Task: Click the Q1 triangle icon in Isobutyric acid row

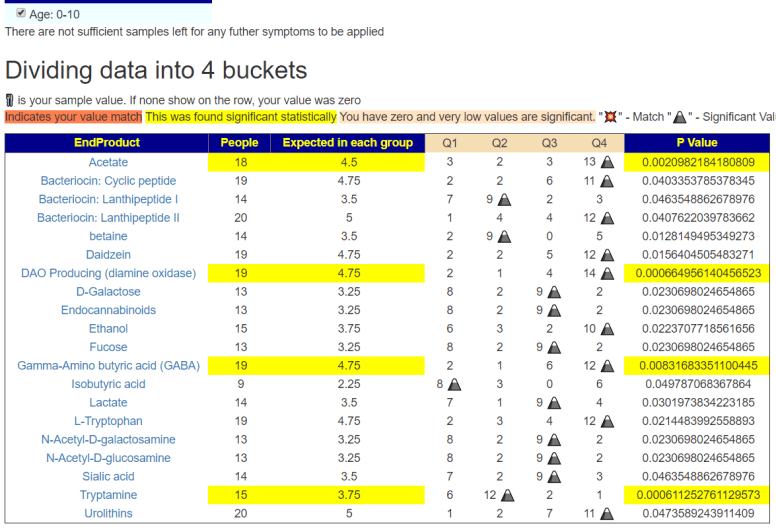Action: point(455,384)
